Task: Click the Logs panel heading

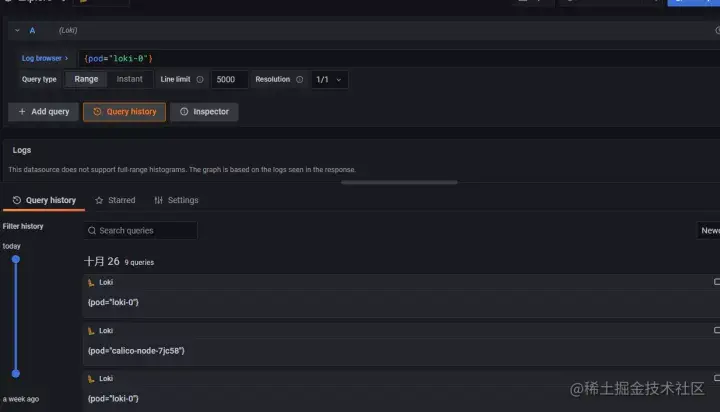Action: coord(22,150)
